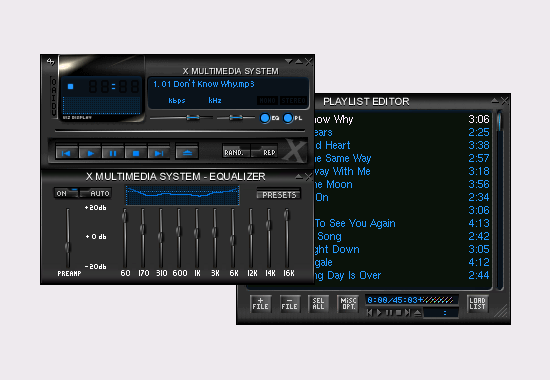The width and height of the screenshot is (550, 380).
Task: Select the playlist row with duration 4:12
Action: point(401,262)
